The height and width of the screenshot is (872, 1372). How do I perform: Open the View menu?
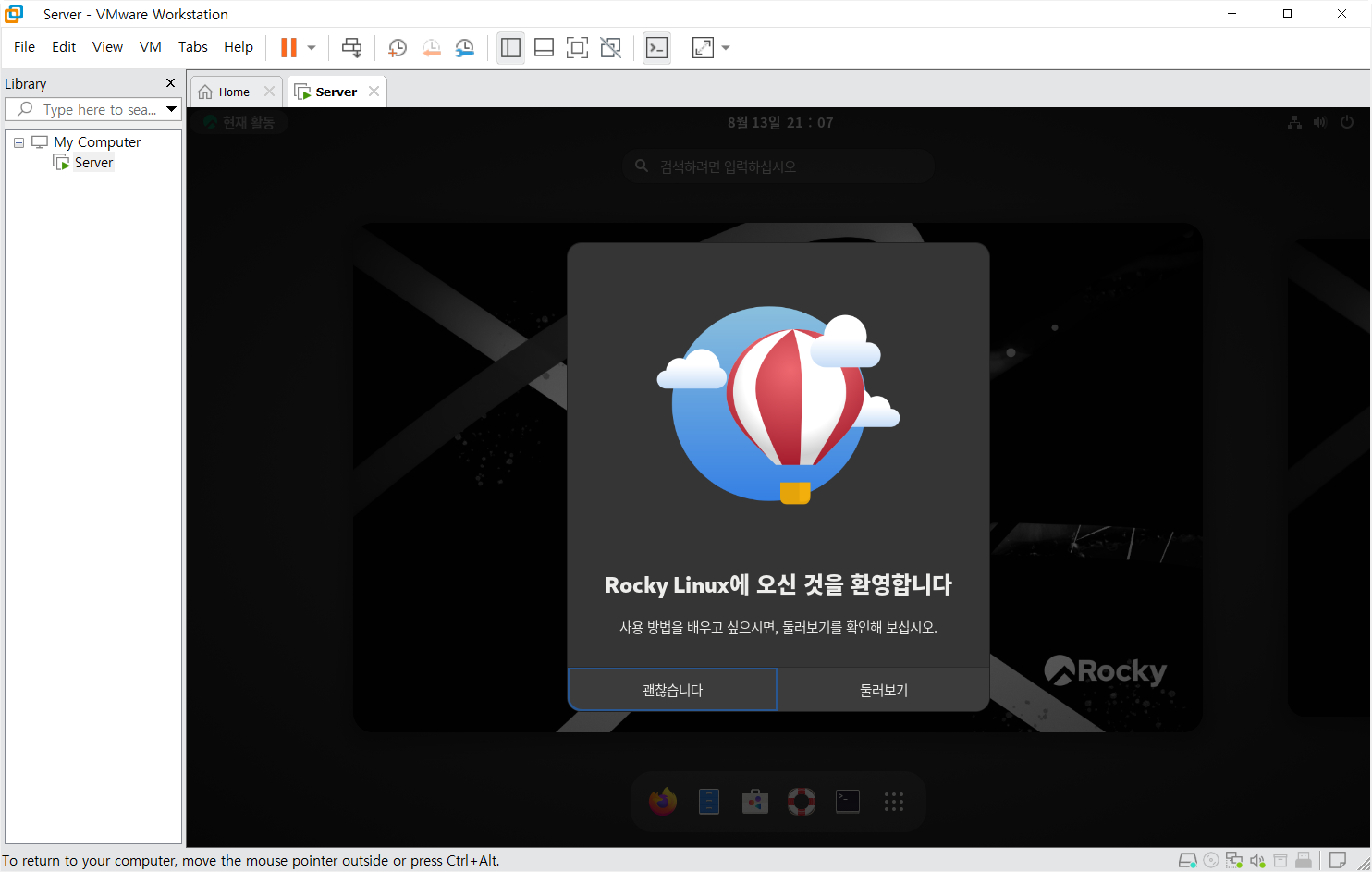(x=107, y=47)
